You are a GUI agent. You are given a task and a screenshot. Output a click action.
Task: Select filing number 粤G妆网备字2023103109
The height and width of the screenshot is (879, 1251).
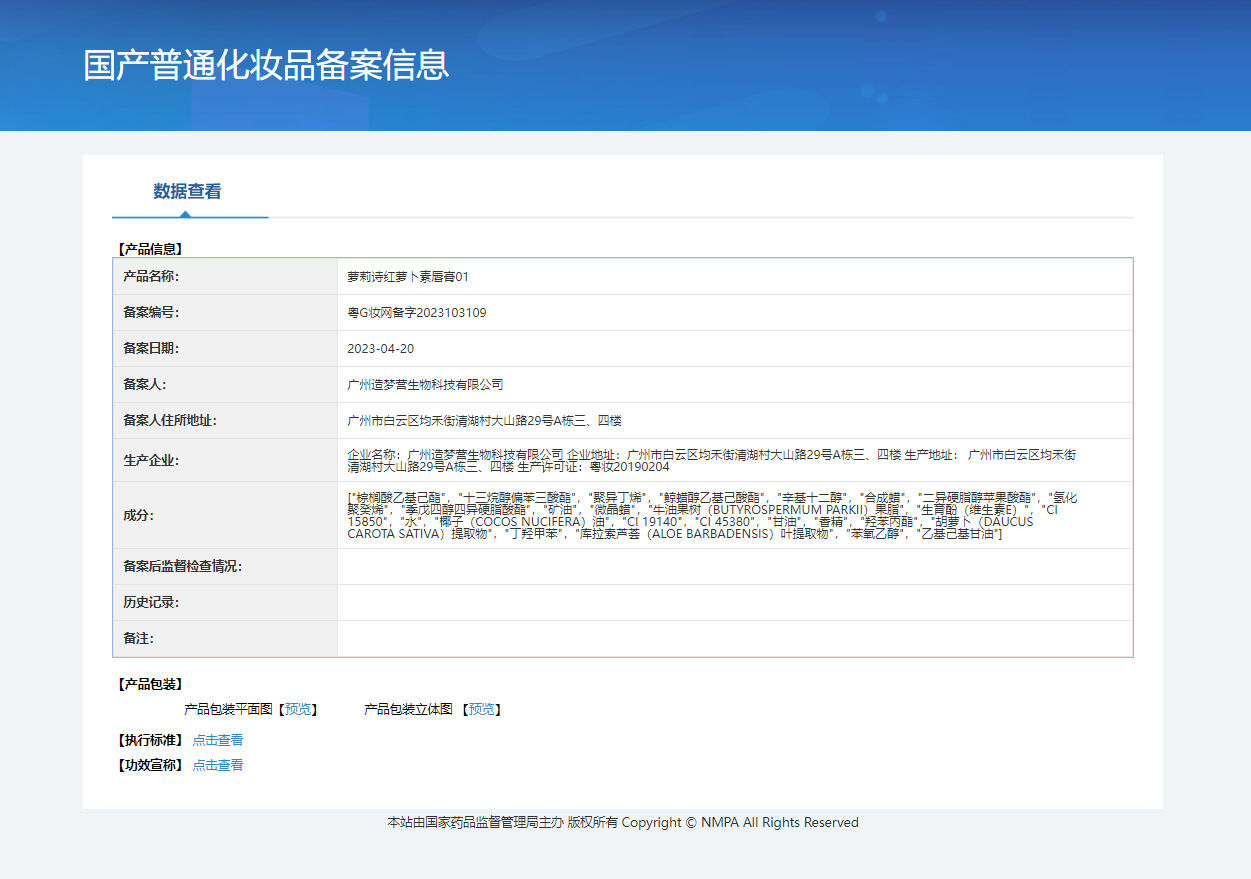[x=417, y=312]
